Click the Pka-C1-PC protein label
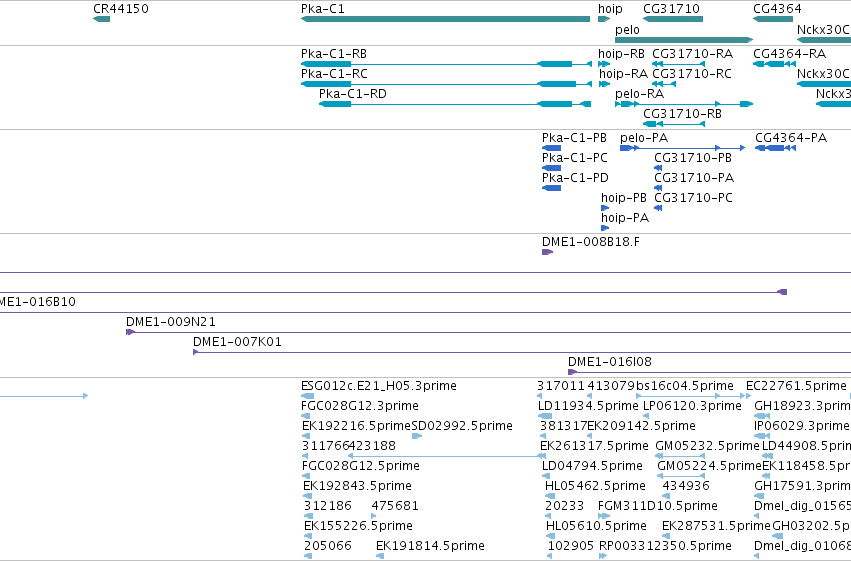 pyautogui.click(x=575, y=158)
